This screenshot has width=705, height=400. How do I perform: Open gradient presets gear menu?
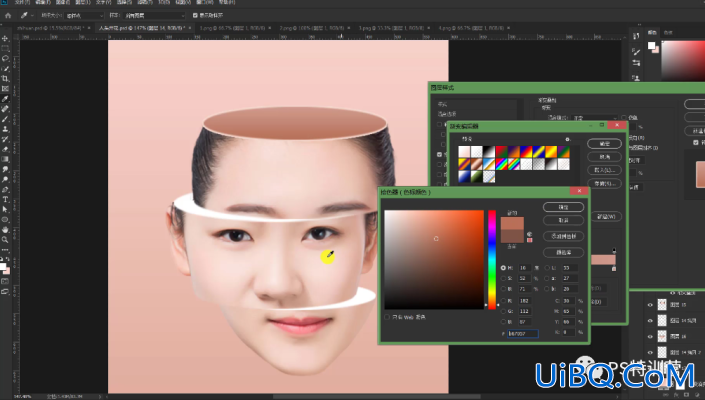pyautogui.click(x=567, y=139)
